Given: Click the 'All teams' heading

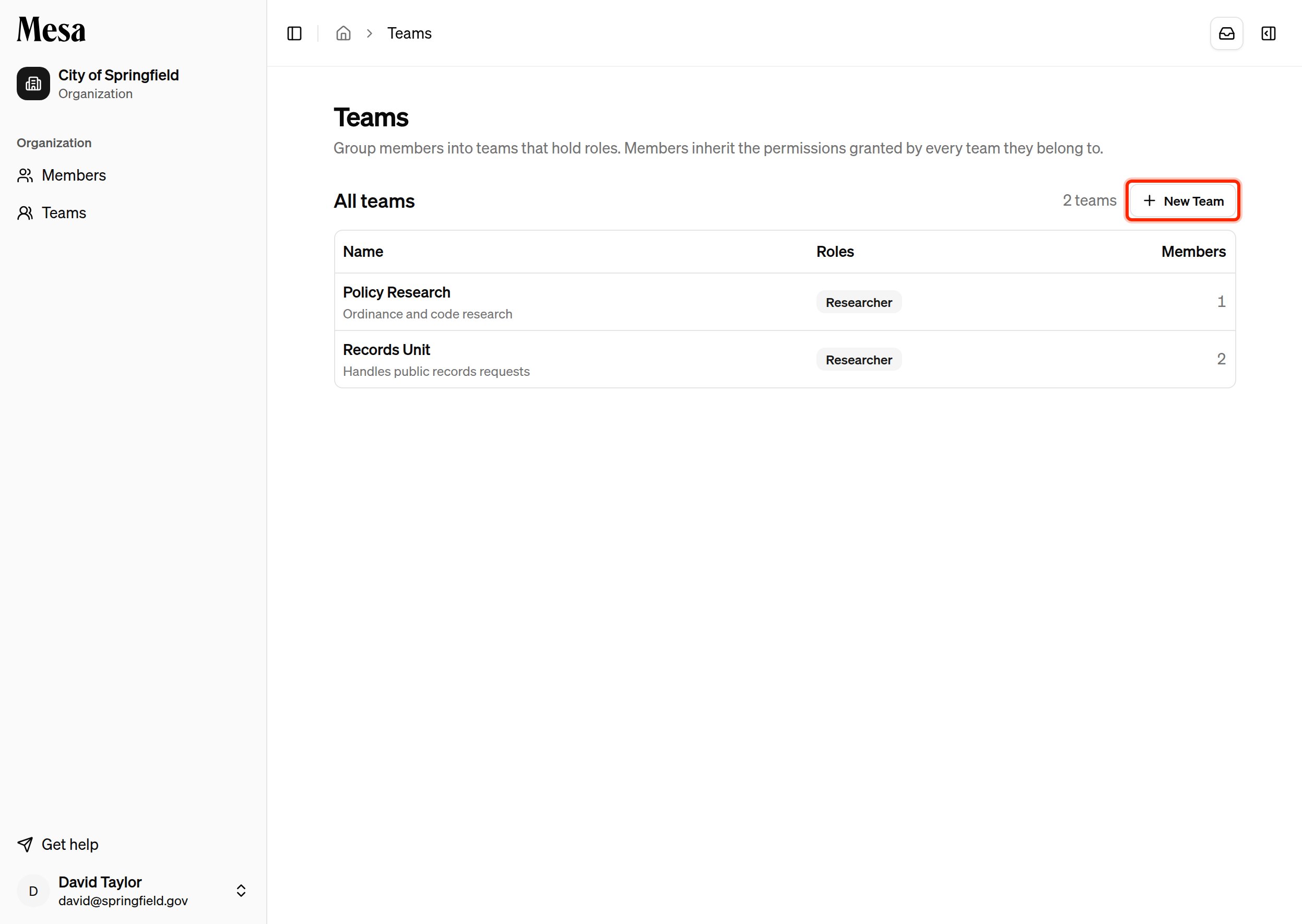Looking at the screenshot, I should coord(374,201).
